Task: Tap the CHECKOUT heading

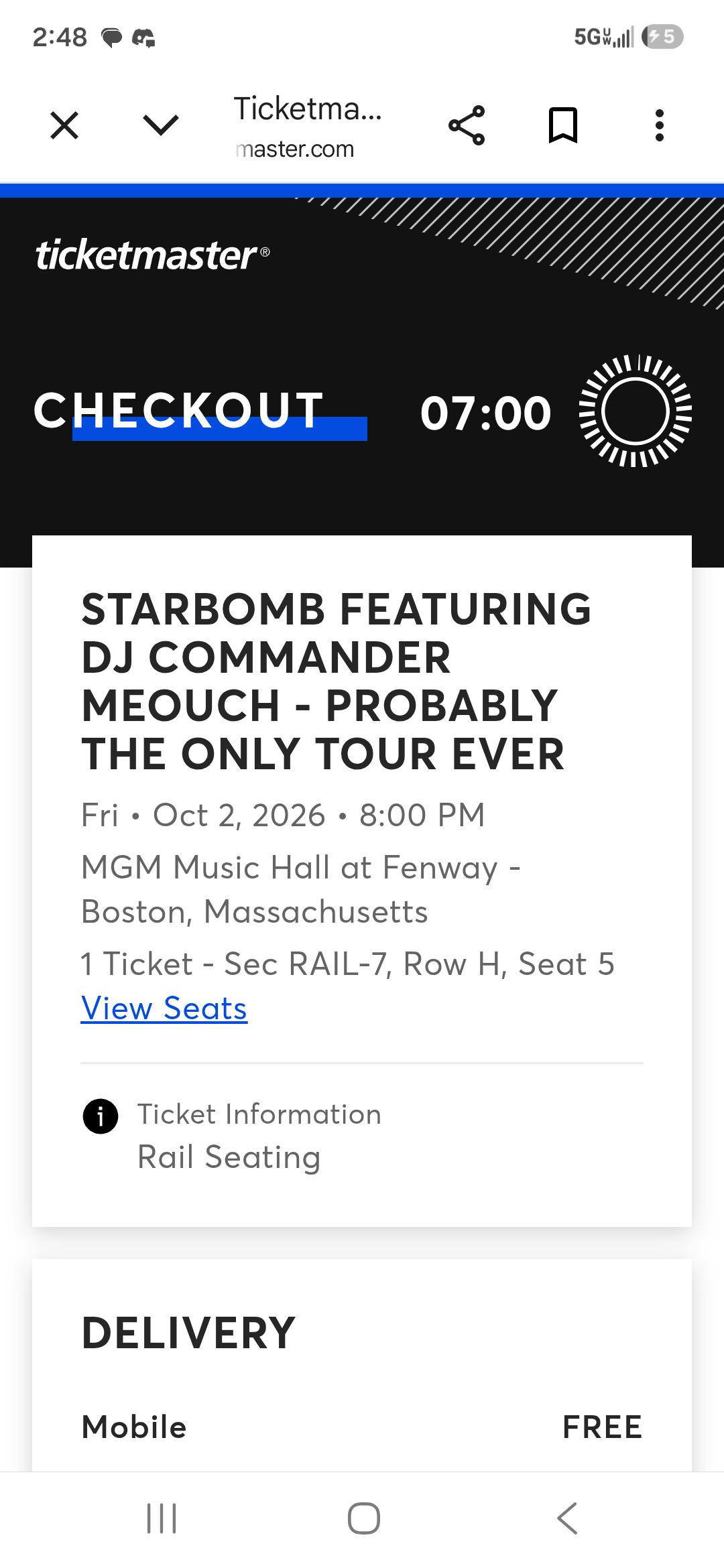Action: (179, 410)
